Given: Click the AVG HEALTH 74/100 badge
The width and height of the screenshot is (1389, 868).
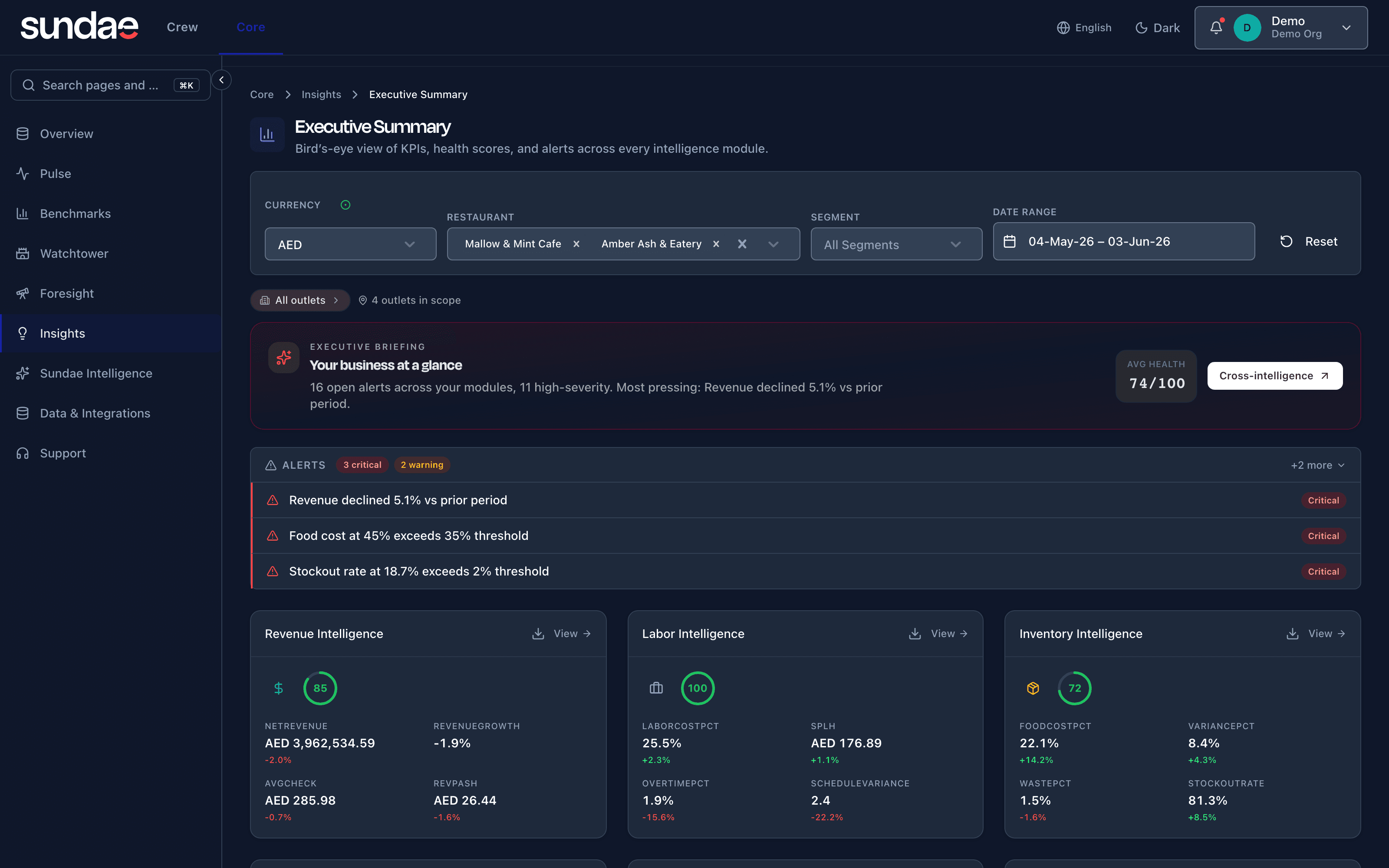Looking at the screenshot, I should click(x=1156, y=375).
